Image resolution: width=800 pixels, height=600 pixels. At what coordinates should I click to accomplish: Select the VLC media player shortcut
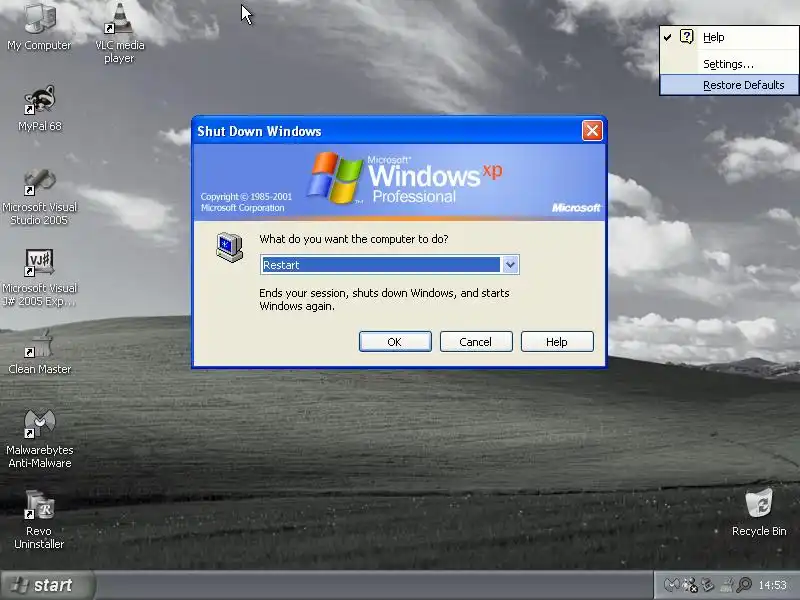click(119, 33)
